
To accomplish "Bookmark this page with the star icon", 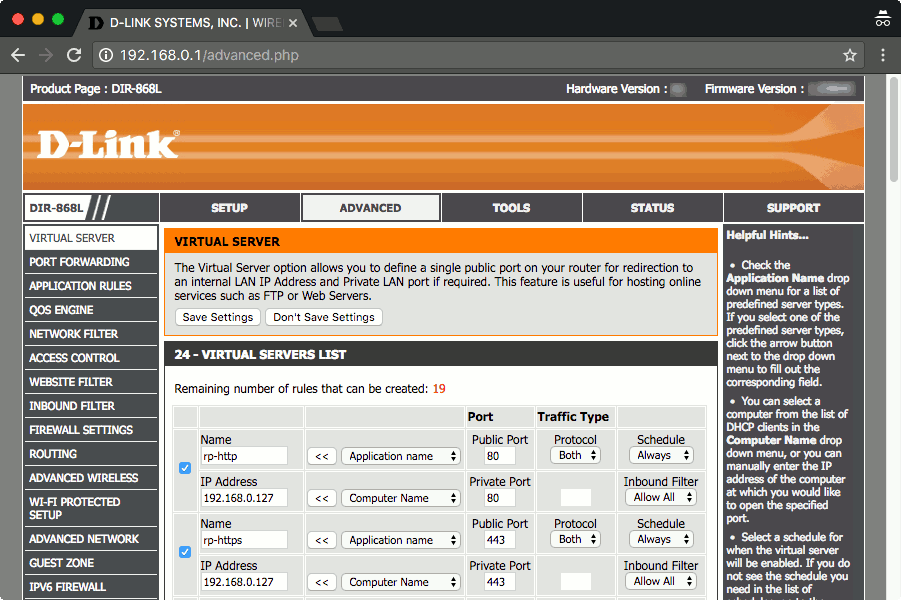I will click(849, 55).
